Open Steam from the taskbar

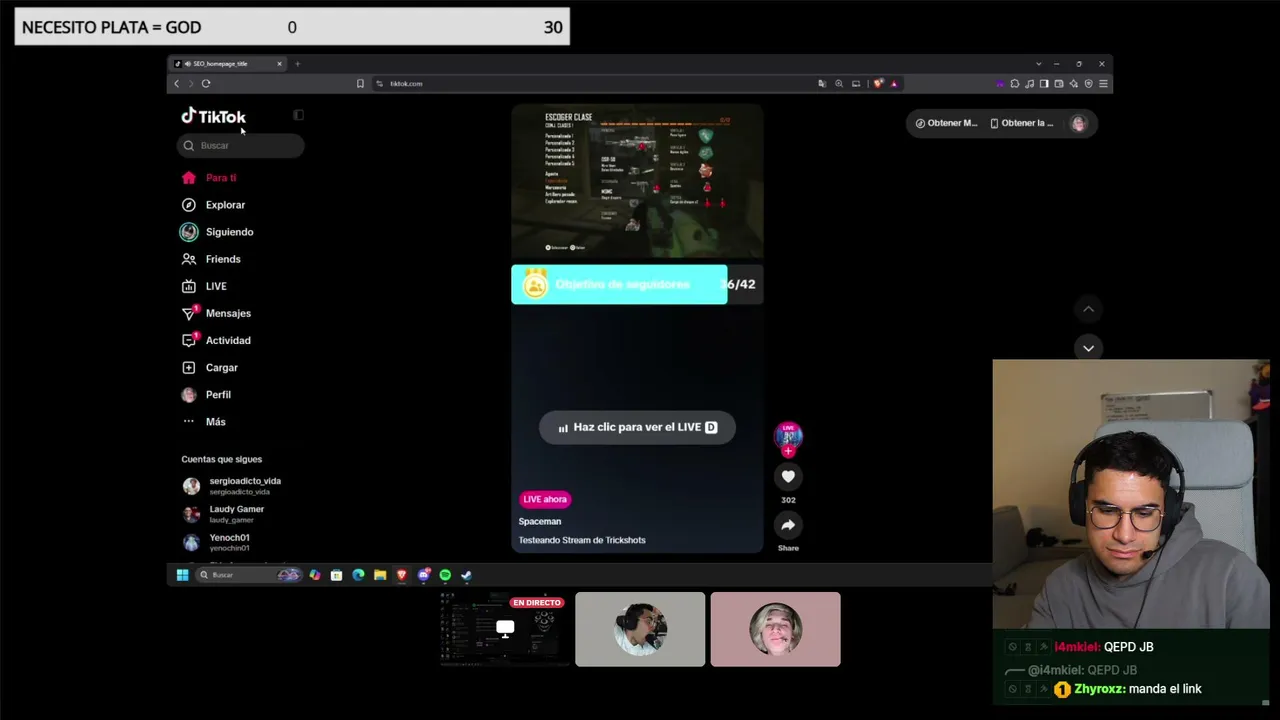pyautogui.click(x=466, y=575)
